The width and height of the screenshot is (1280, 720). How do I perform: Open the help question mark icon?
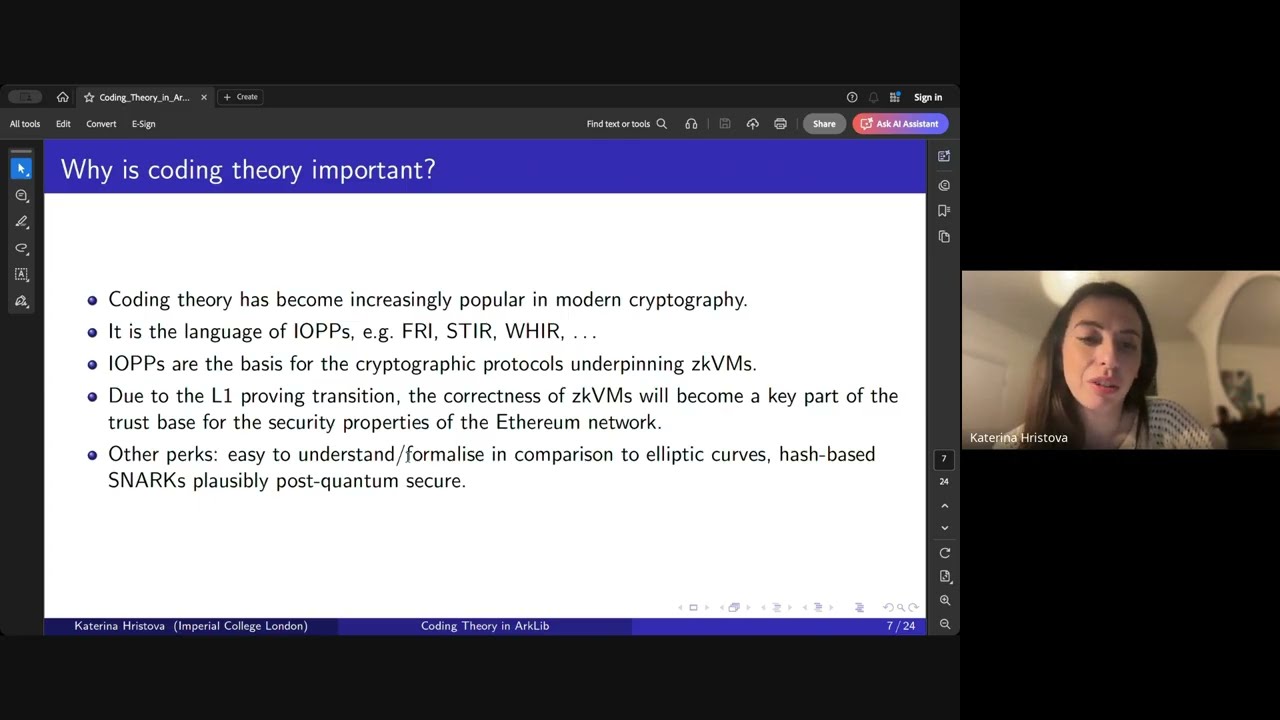[x=852, y=97]
